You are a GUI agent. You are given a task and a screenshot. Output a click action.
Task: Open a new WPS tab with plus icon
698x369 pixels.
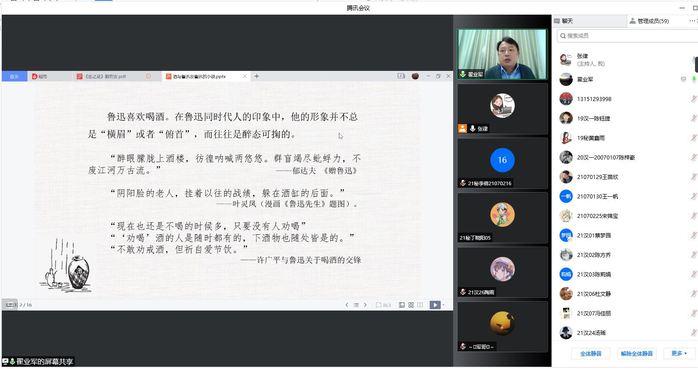[x=256, y=76]
